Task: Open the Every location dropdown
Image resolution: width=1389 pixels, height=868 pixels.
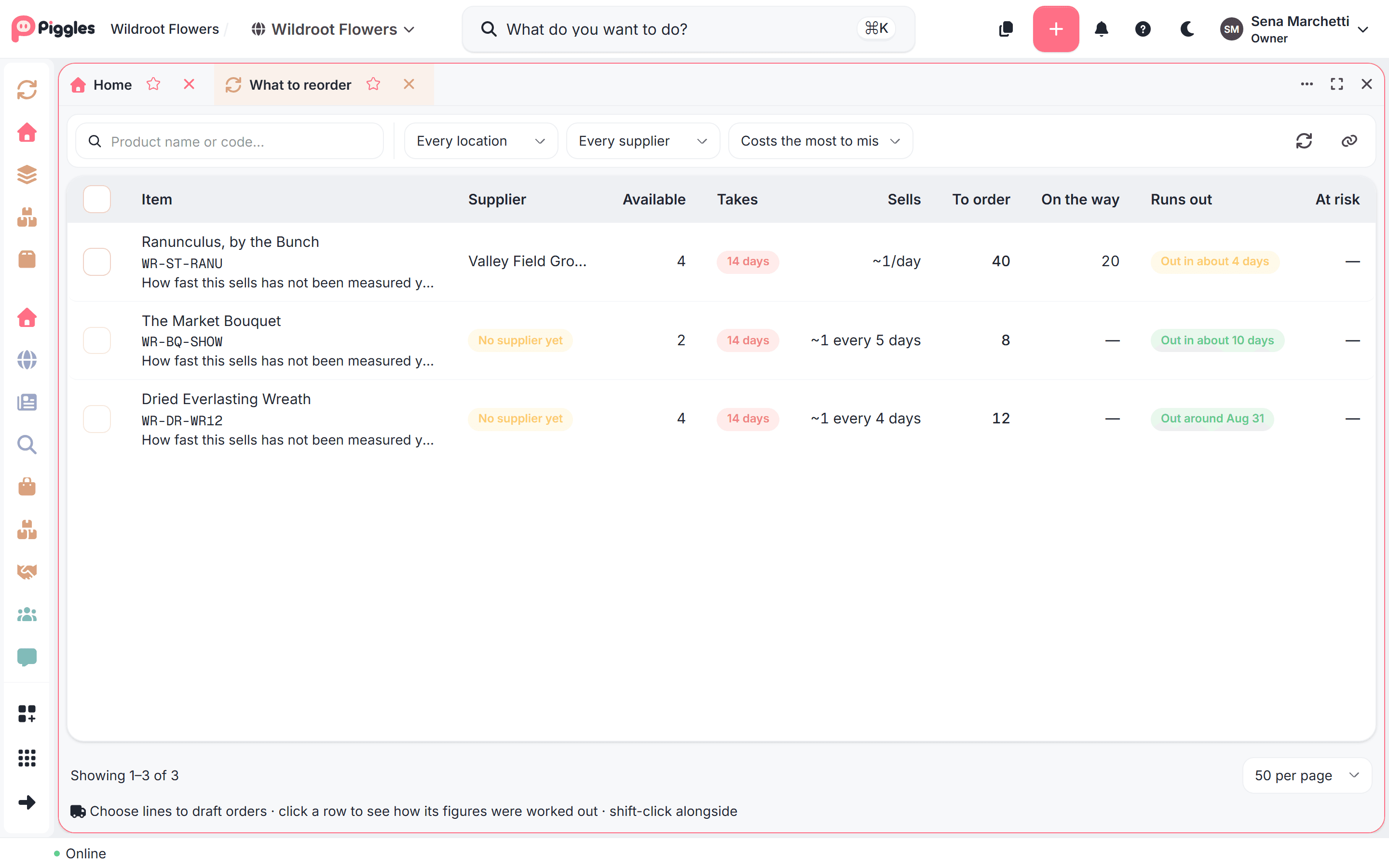Action: pos(480,141)
